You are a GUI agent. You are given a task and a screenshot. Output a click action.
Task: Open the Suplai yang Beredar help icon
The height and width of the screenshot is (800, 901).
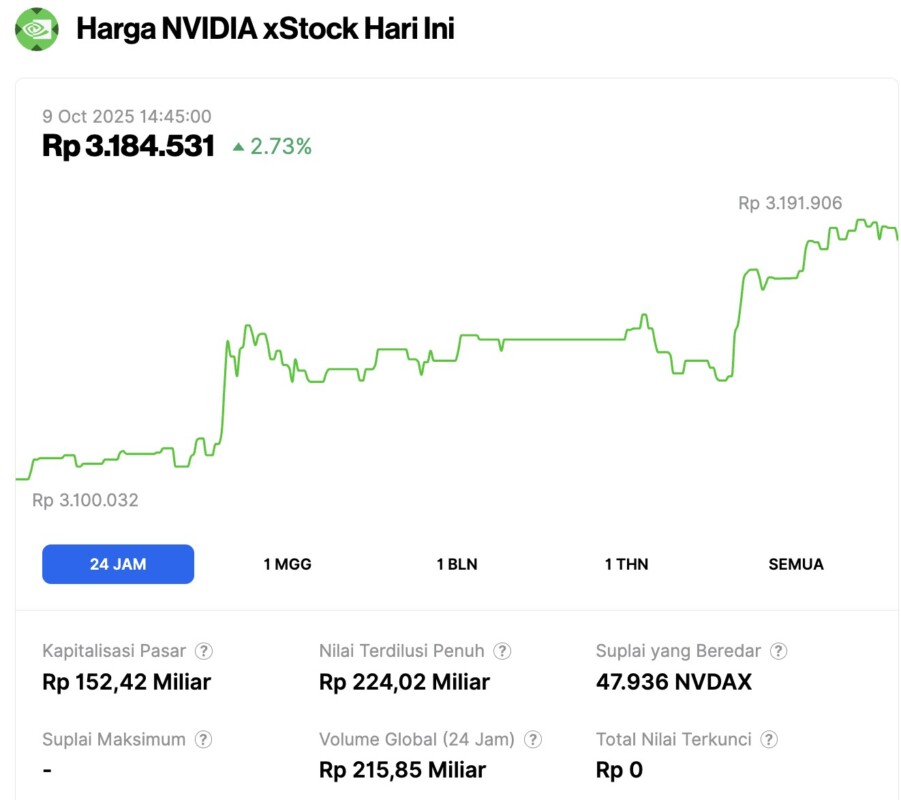779,651
